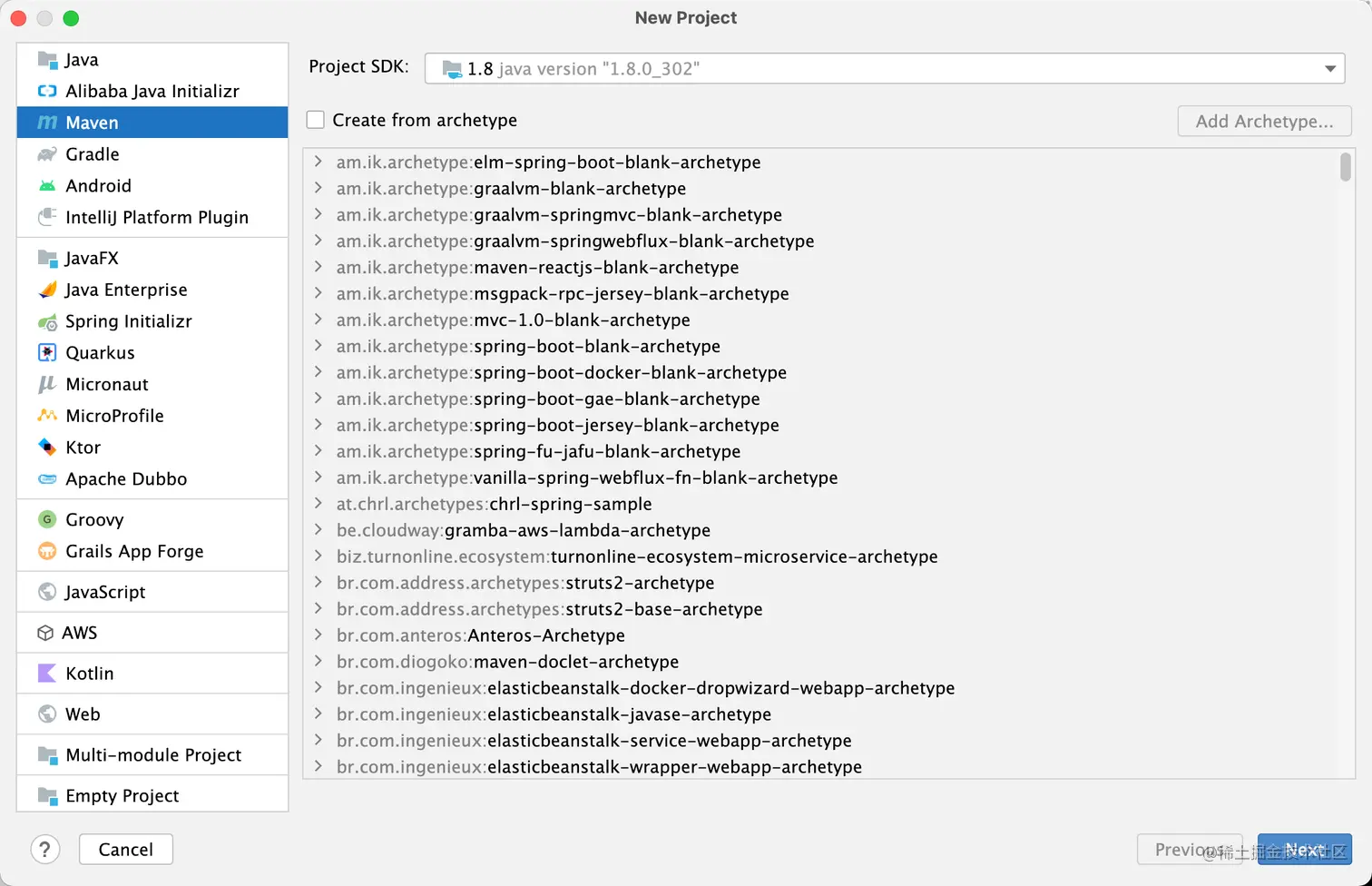This screenshot has height=886, width=1372.
Task: Select maven-doclet-archetype row
Action: click(x=821, y=662)
